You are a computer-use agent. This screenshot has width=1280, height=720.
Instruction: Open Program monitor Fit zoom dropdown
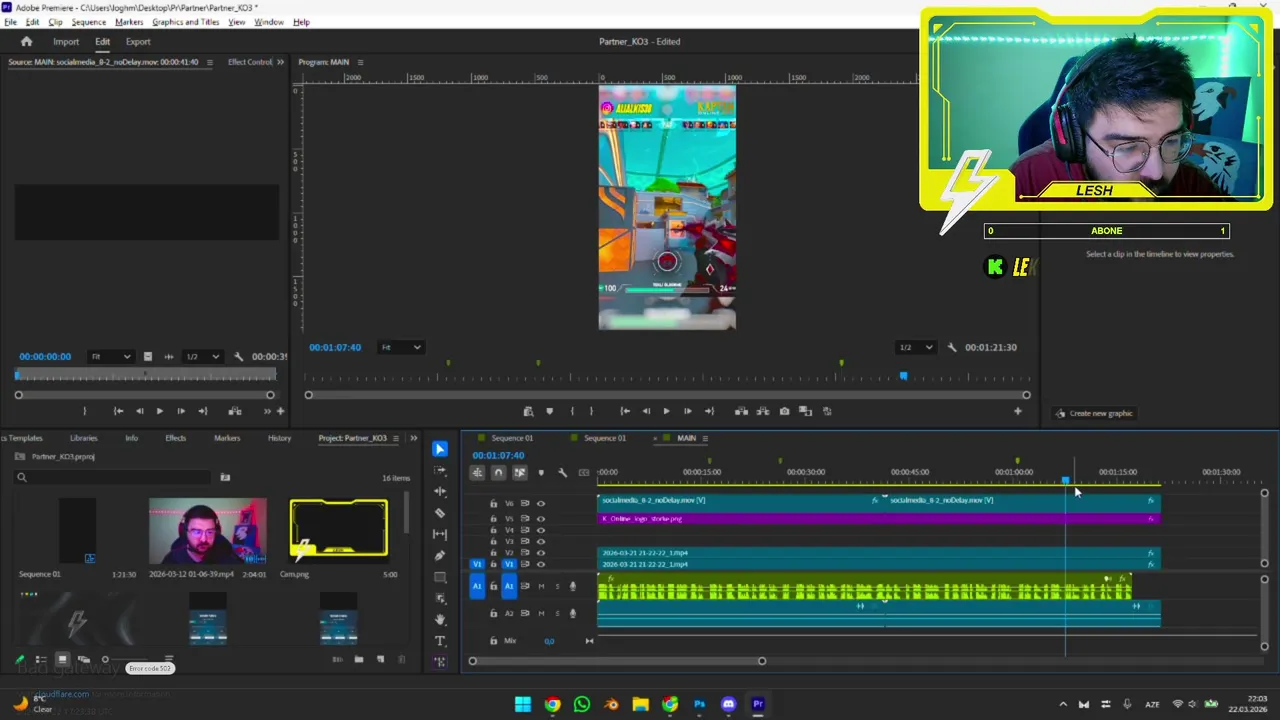(401, 347)
